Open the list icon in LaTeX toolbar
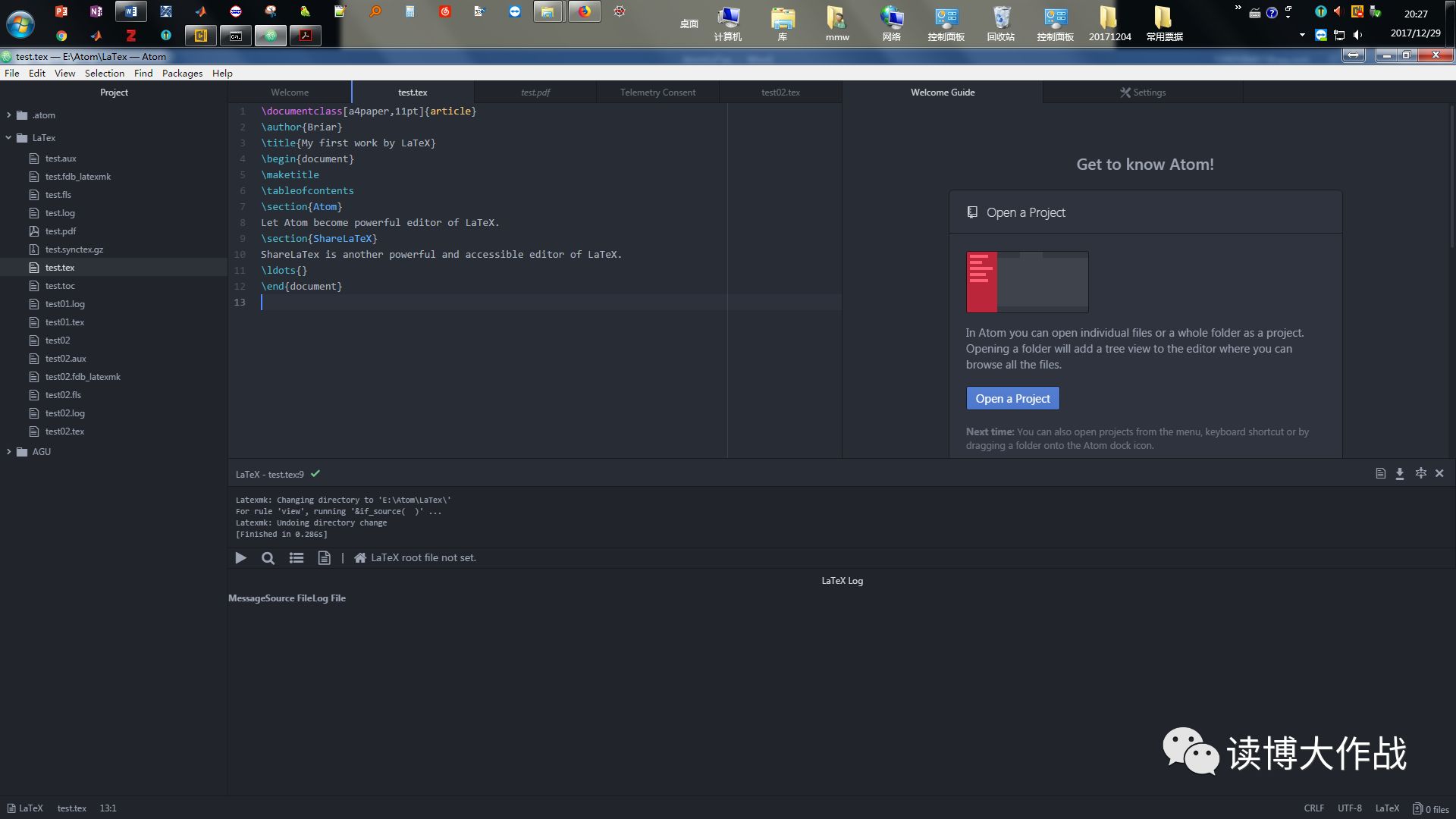The height and width of the screenshot is (819, 1456). (297, 558)
